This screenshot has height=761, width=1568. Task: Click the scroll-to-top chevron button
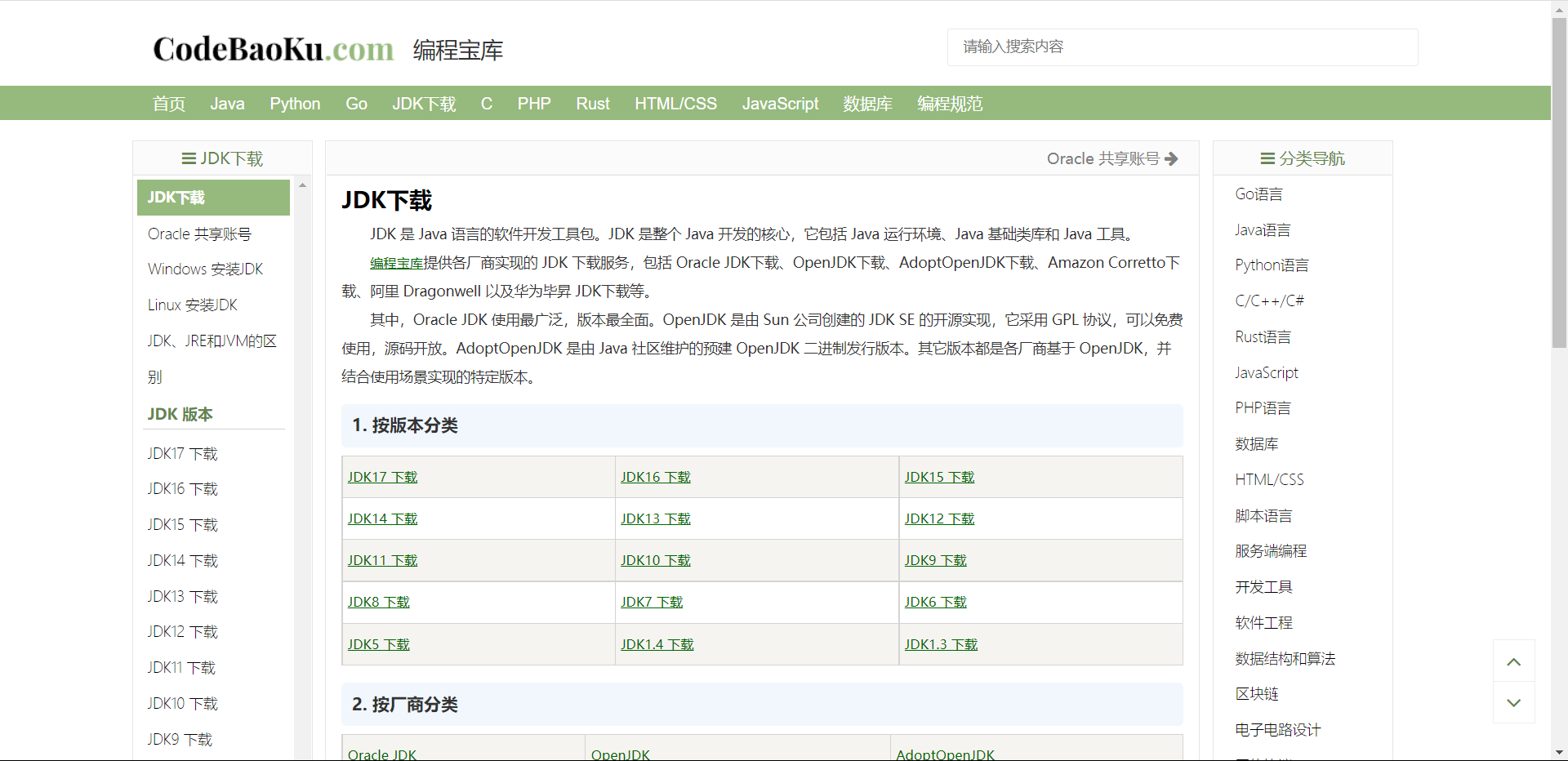(x=1513, y=661)
